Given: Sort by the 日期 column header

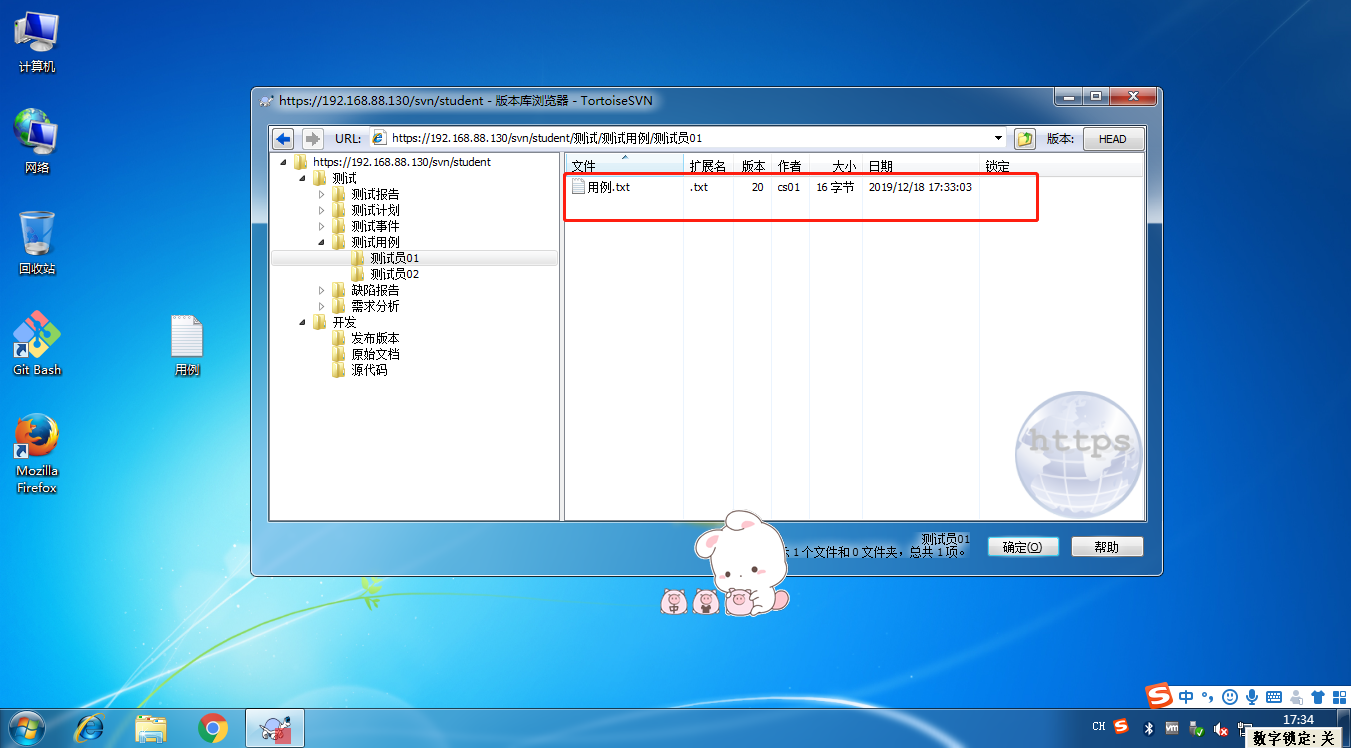Looking at the screenshot, I should 921,166.
